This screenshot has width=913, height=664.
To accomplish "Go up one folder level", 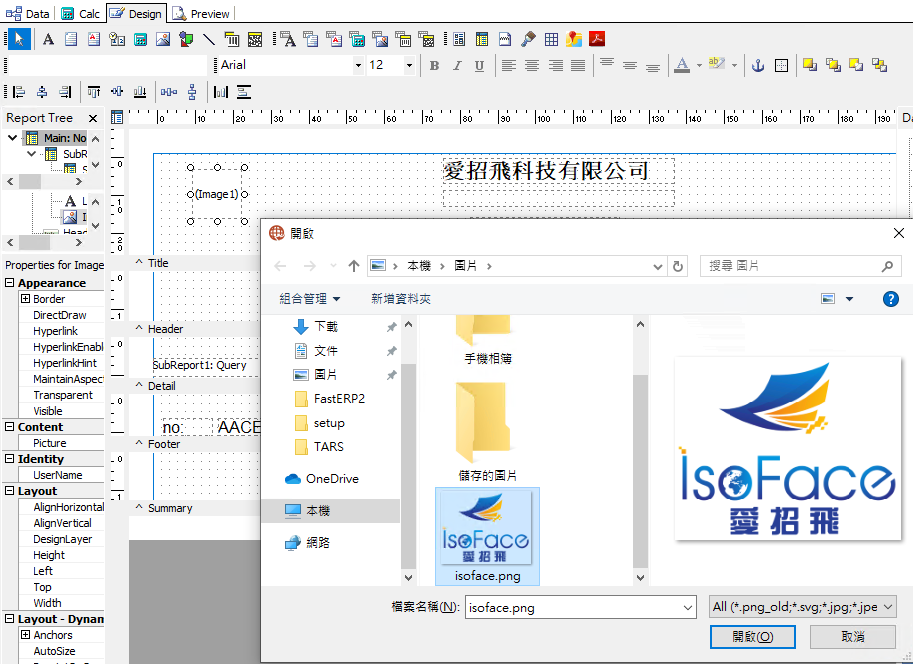I will [x=354, y=266].
